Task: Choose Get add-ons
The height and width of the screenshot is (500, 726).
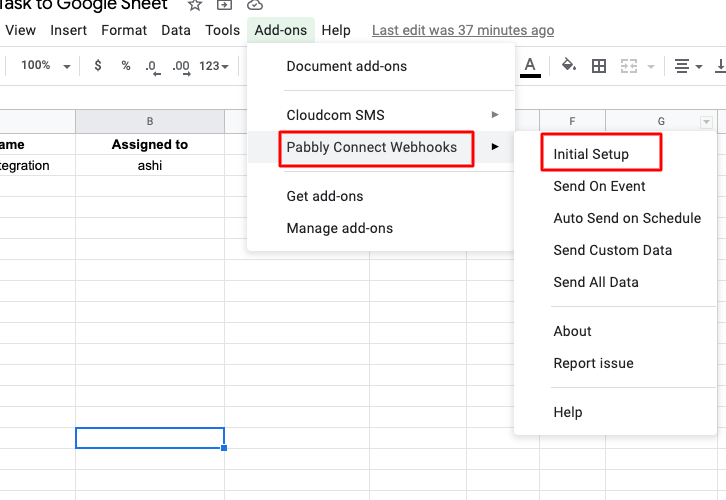Action: (x=381, y=196)
